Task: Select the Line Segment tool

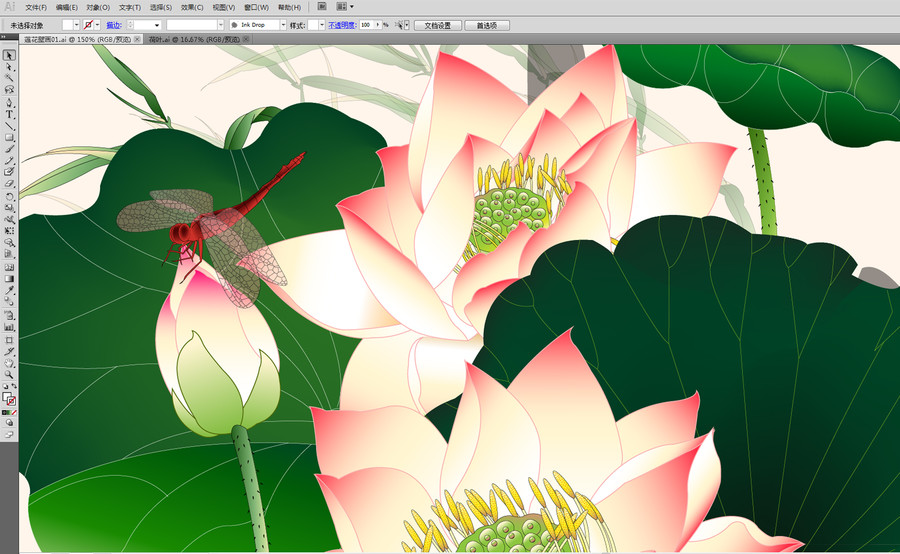Action: (9, 126)
